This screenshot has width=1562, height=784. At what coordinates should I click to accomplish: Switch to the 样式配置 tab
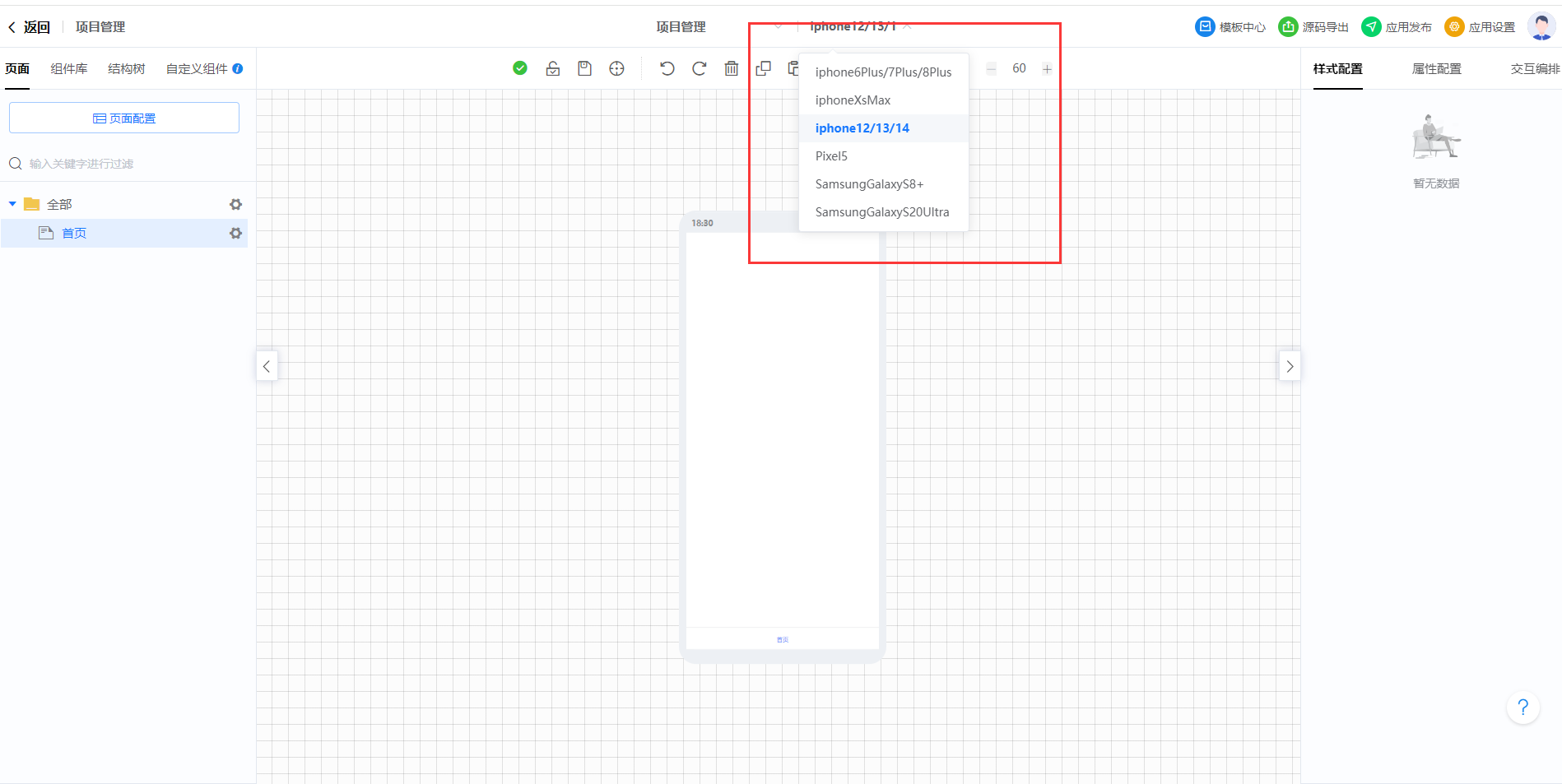click(x=1338, y=69)
